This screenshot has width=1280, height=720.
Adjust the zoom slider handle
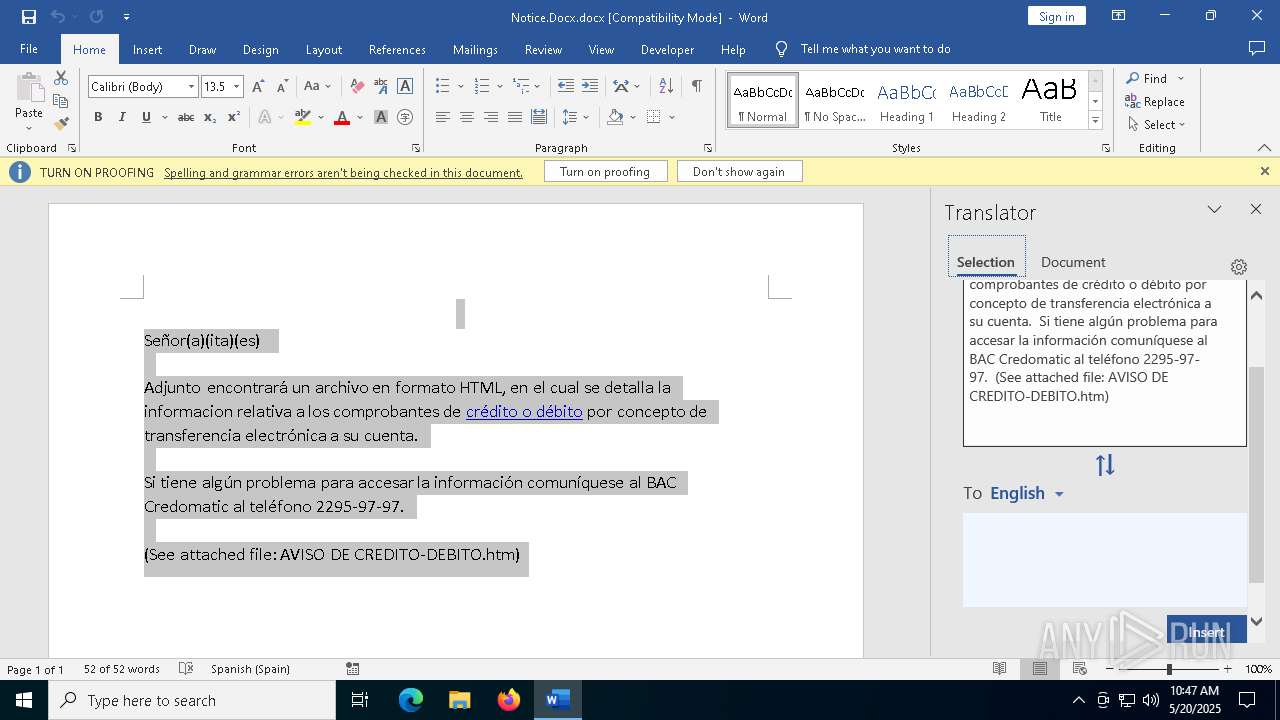tap(1168, 669)
